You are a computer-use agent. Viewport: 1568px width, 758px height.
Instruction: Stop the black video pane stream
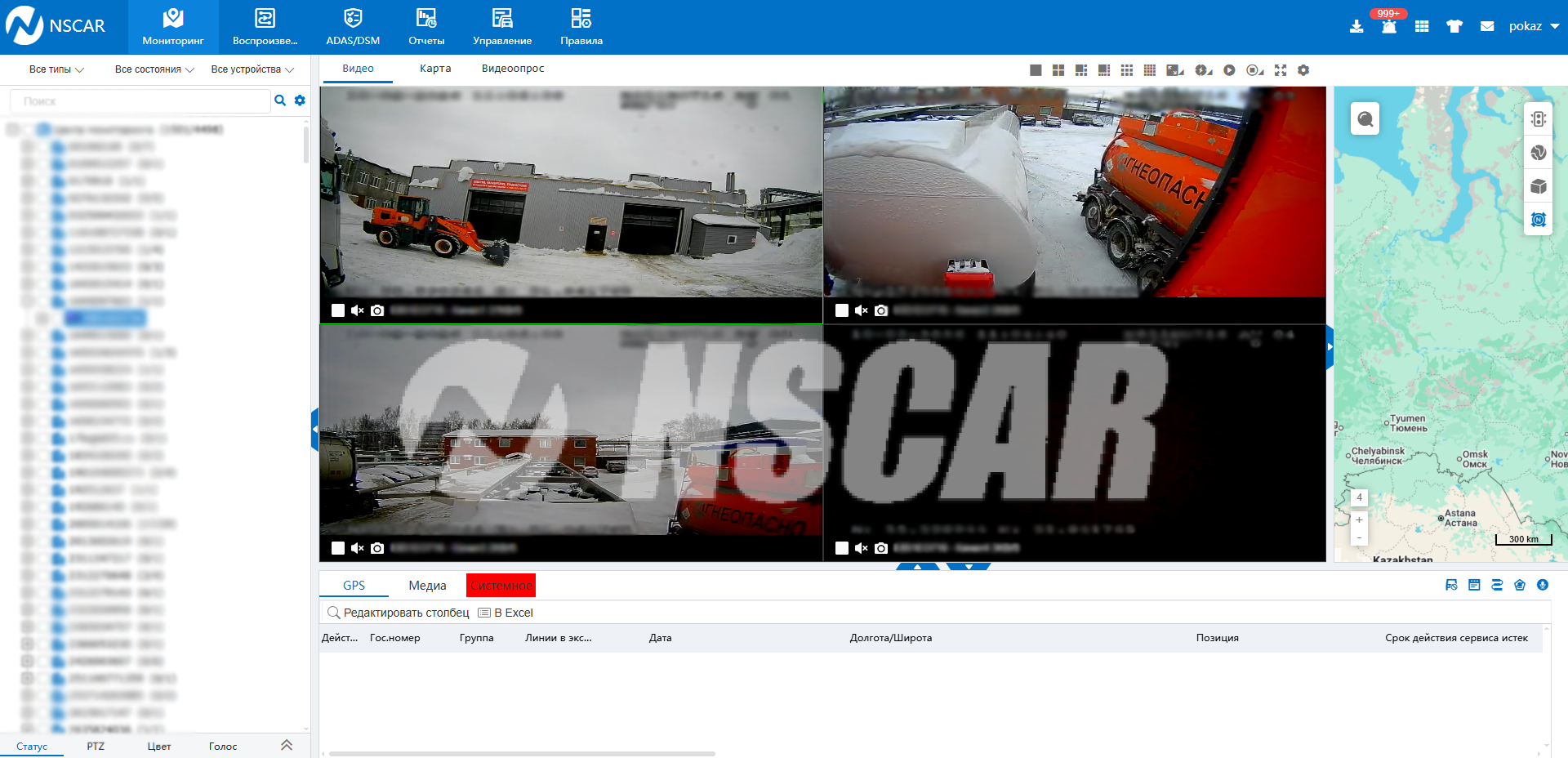click(x=842, y=548)
